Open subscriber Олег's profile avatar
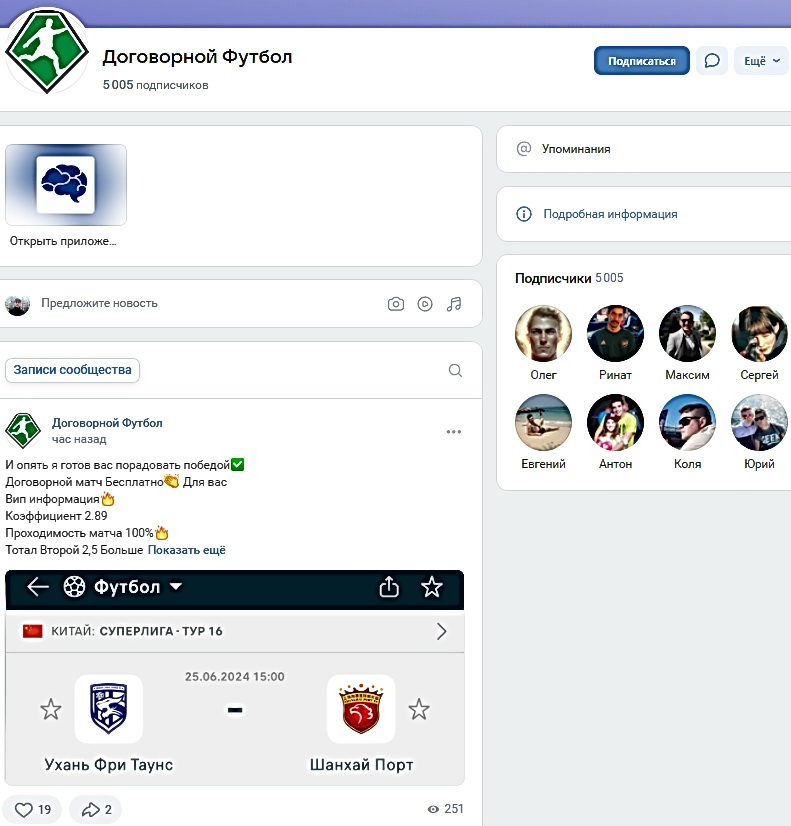This screenshot has height=826, width=791. tap(543, 334)
